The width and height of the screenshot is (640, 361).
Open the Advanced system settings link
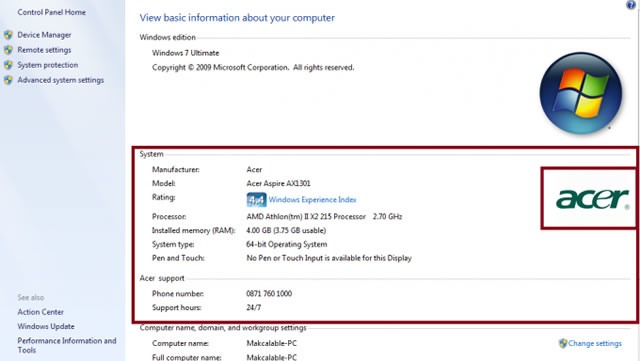[60, 80]
